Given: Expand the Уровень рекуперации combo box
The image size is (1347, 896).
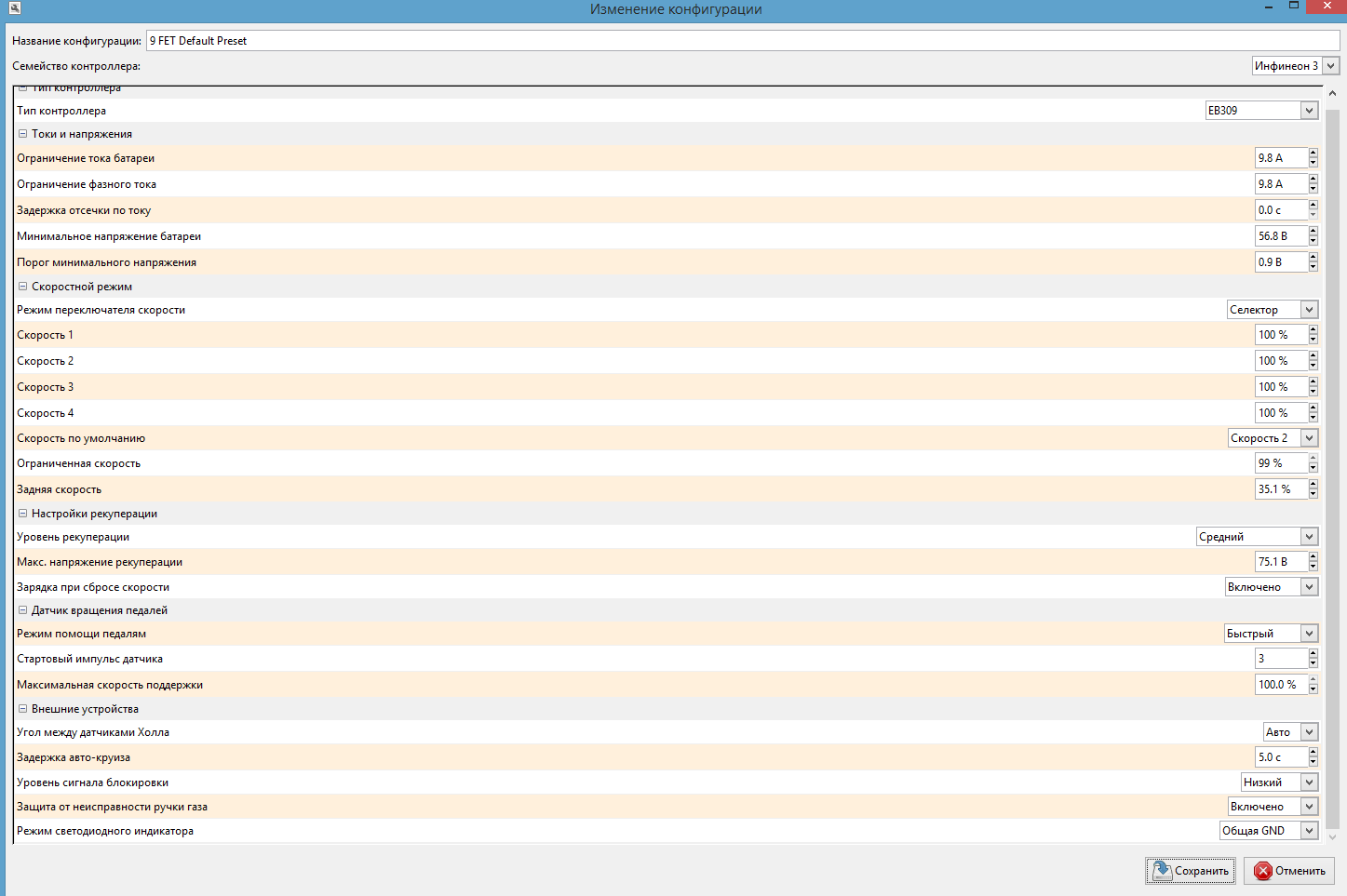Looking at the screenshot, I should 1309,537.
